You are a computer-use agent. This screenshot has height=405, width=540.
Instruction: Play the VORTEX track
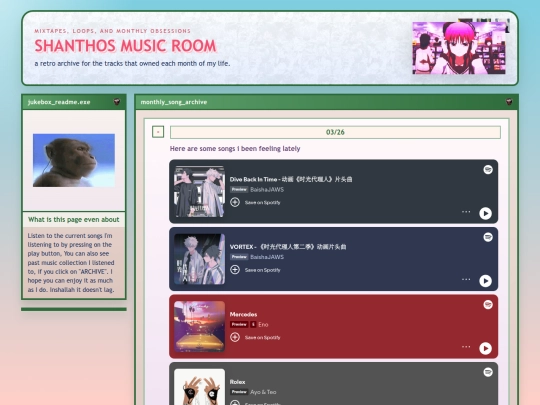pos(485,281)
